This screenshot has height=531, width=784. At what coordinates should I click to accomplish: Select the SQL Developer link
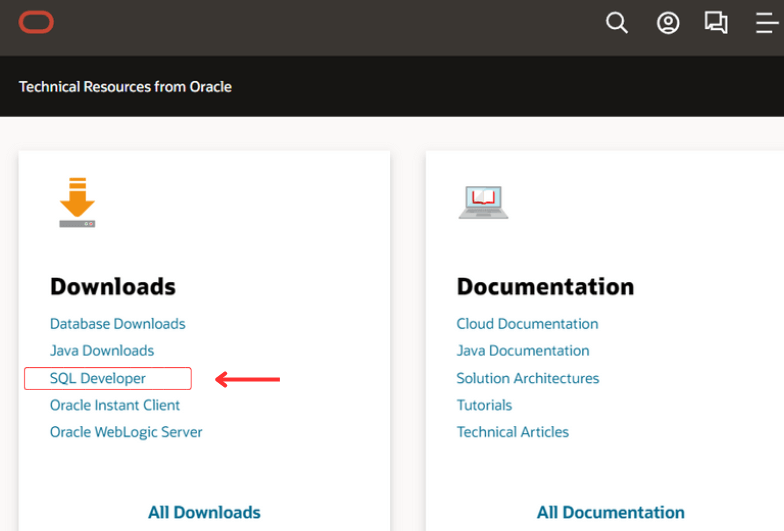click(x=98, y=378)
